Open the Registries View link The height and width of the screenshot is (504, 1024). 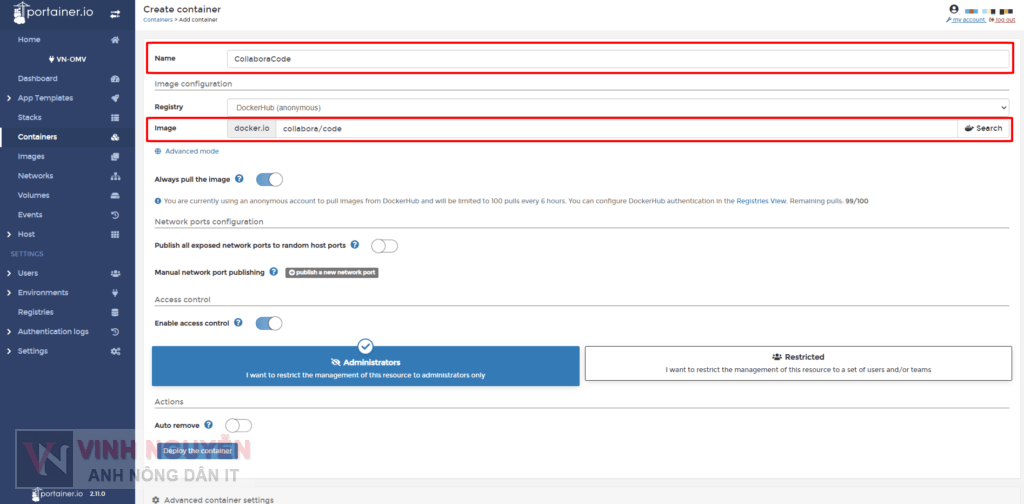coord(761,201)
